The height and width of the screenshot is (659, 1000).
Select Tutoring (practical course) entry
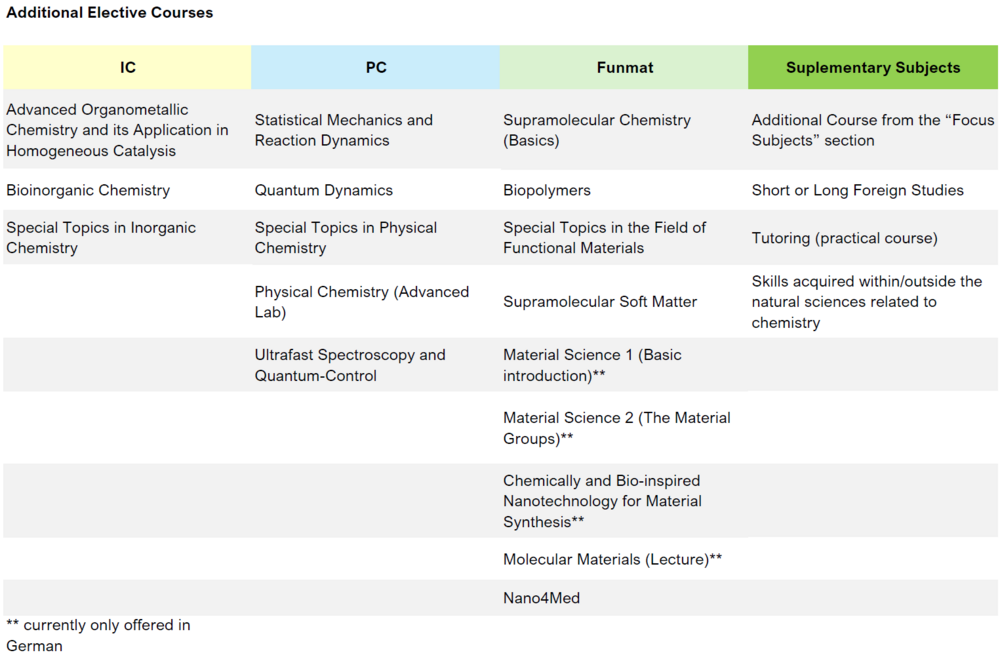844,238
